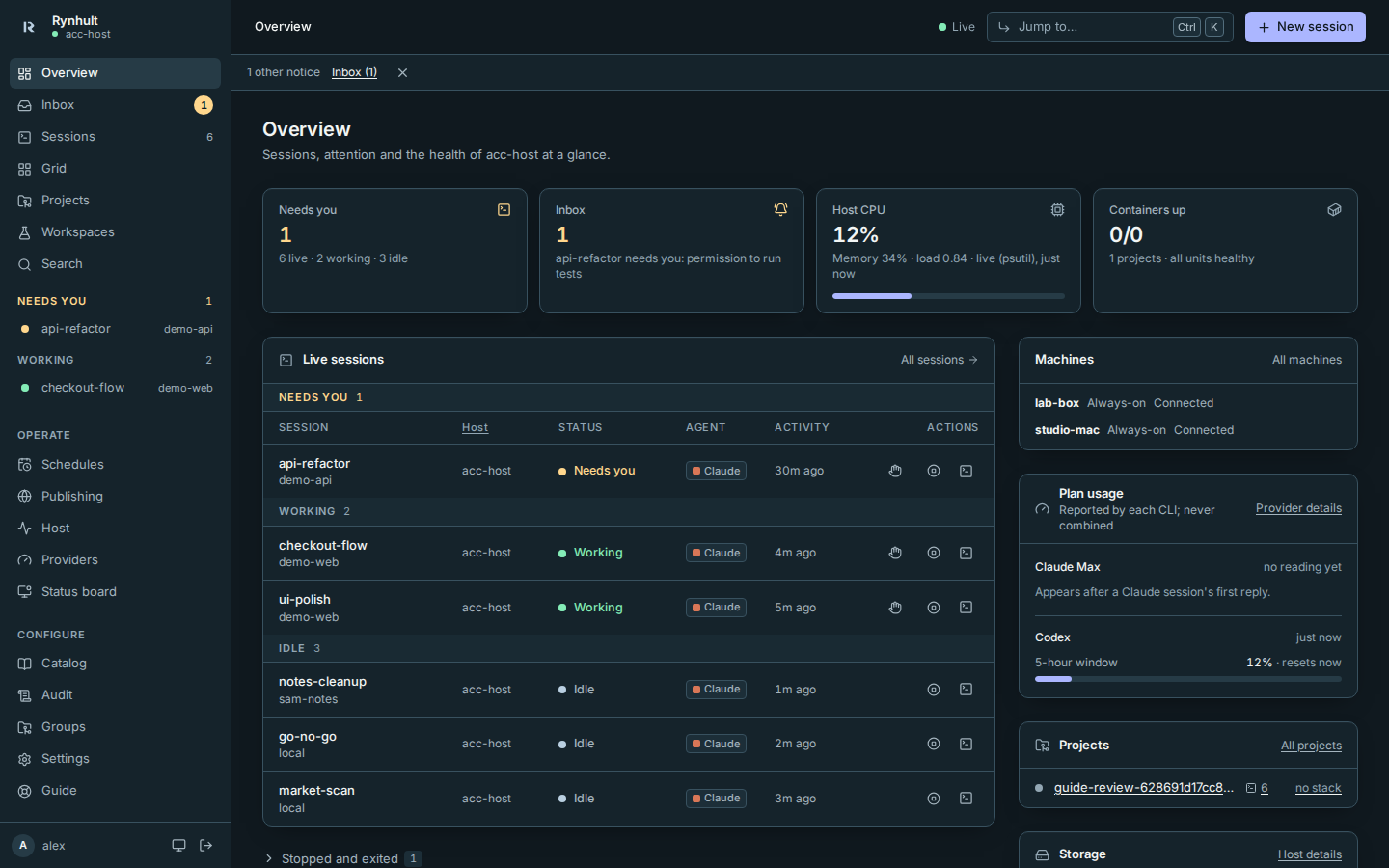
Task: Click the sign-out arrow icon next to alex
Action: click(x=205, y=845)
